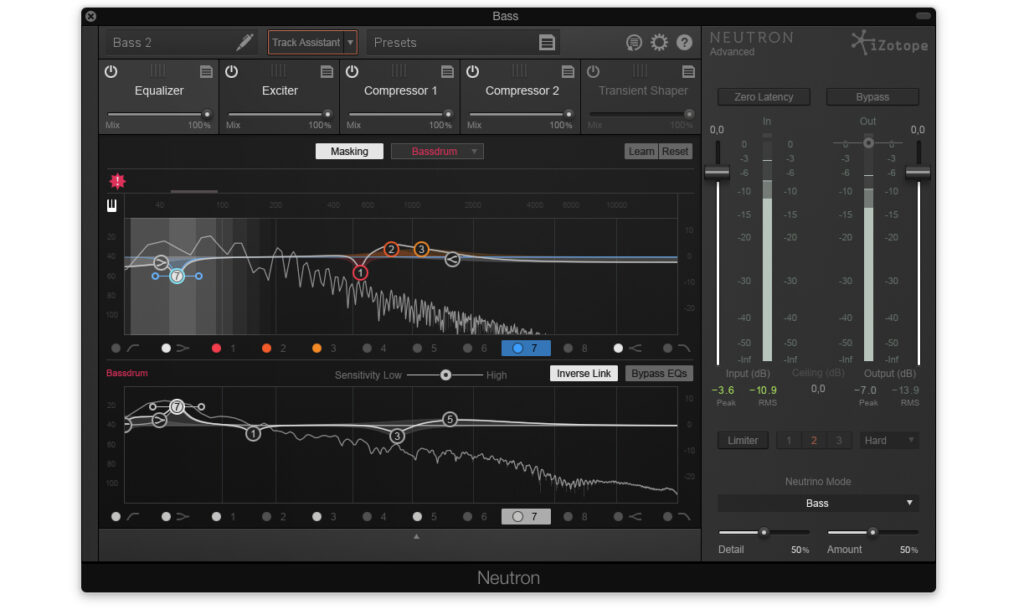
Task: Click Bypass EQs button
Action: (659, 373)
